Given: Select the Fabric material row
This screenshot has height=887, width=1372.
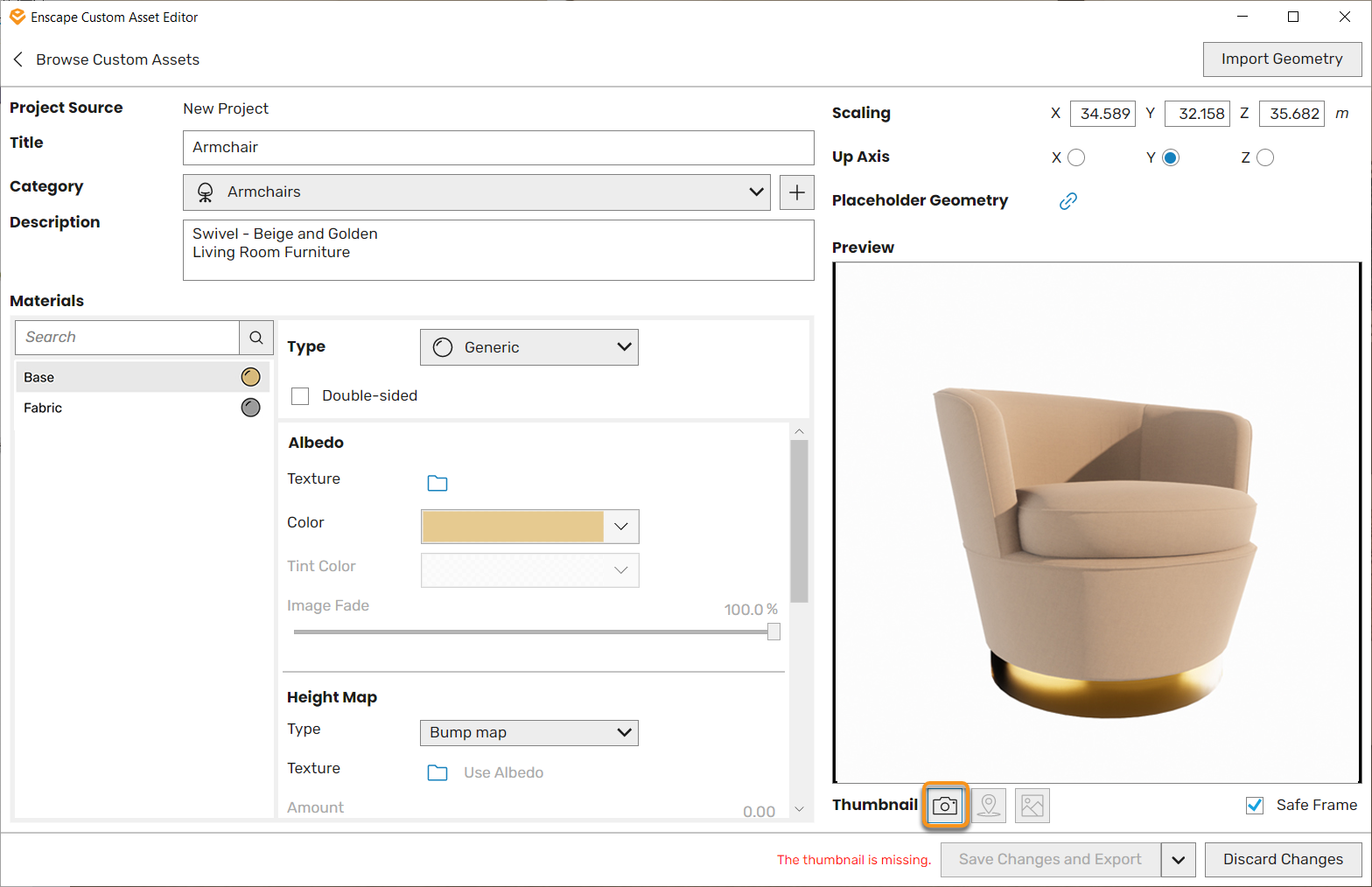Looking at the screenshot, I should 143,408.
